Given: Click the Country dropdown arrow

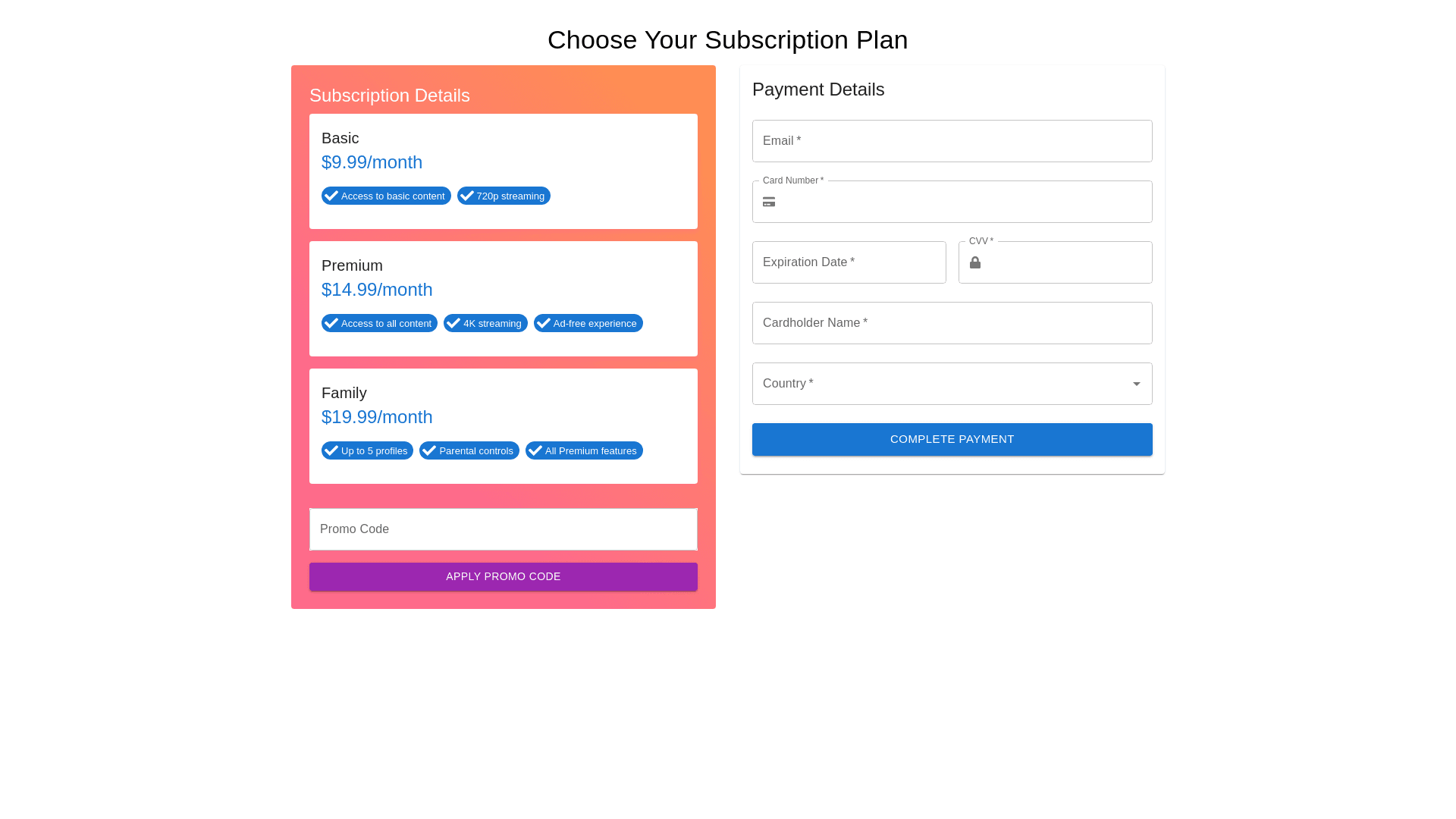Looking at the screenshot, I should coord(1136,384).
